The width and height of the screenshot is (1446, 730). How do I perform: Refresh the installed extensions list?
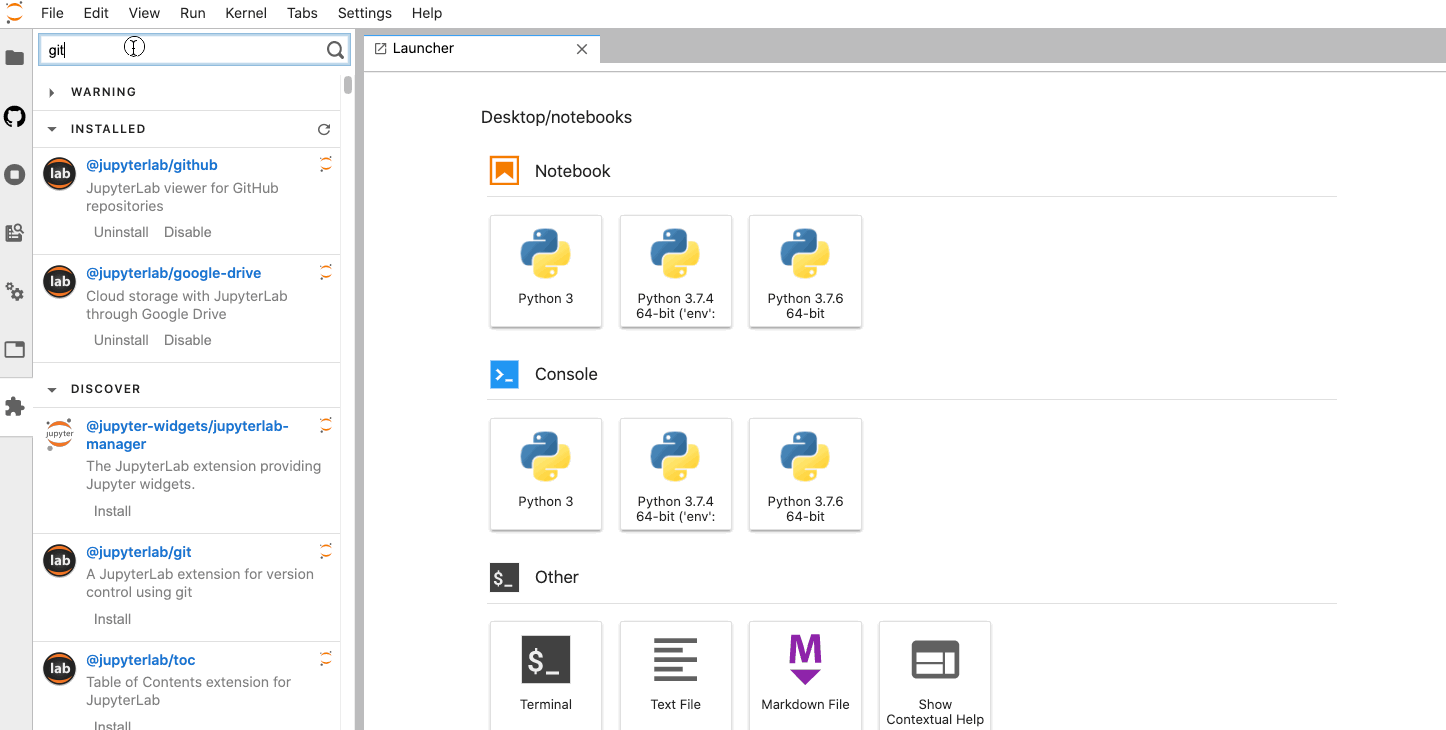click(x=323, y=129)
